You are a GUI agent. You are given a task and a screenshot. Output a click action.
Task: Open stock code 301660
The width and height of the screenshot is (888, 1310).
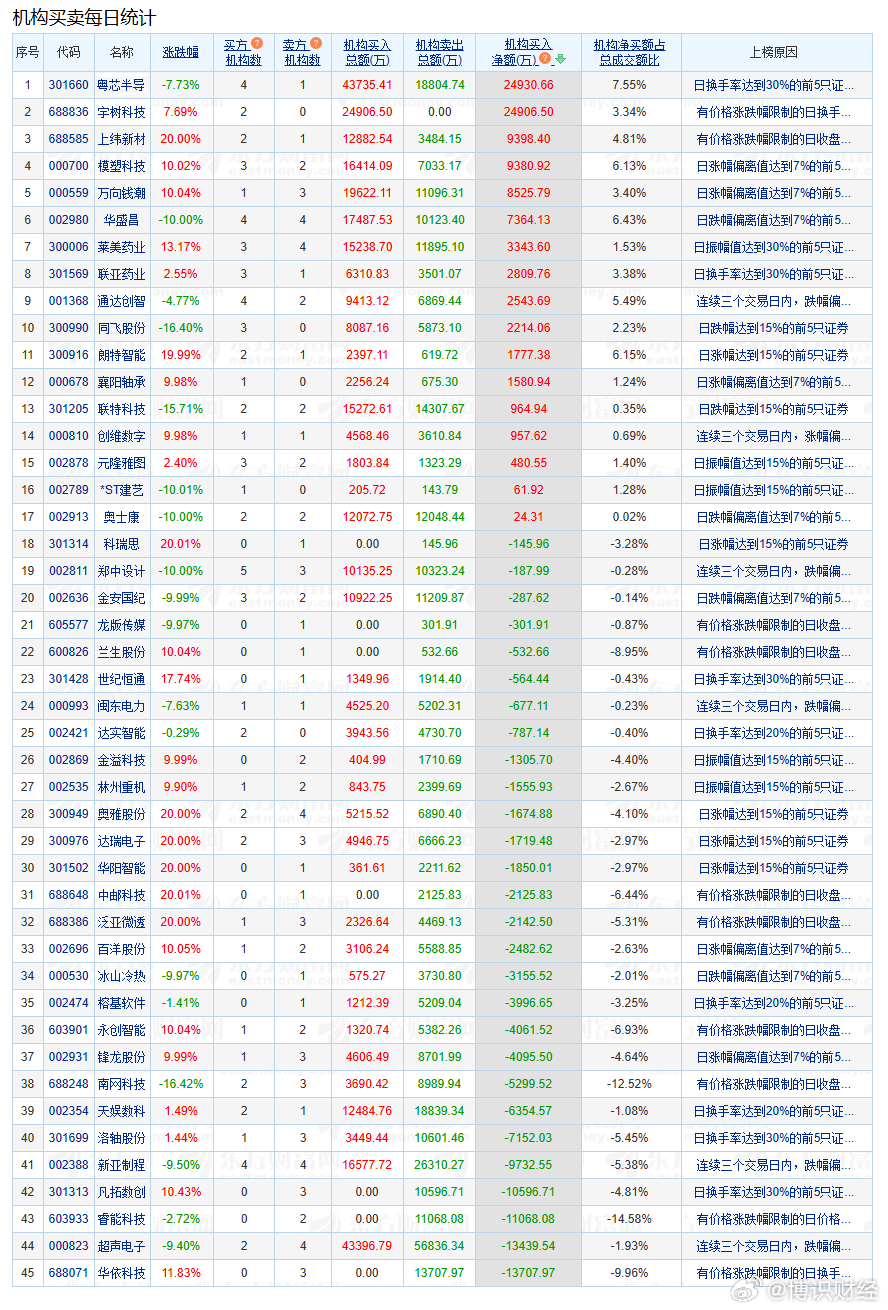69,85
